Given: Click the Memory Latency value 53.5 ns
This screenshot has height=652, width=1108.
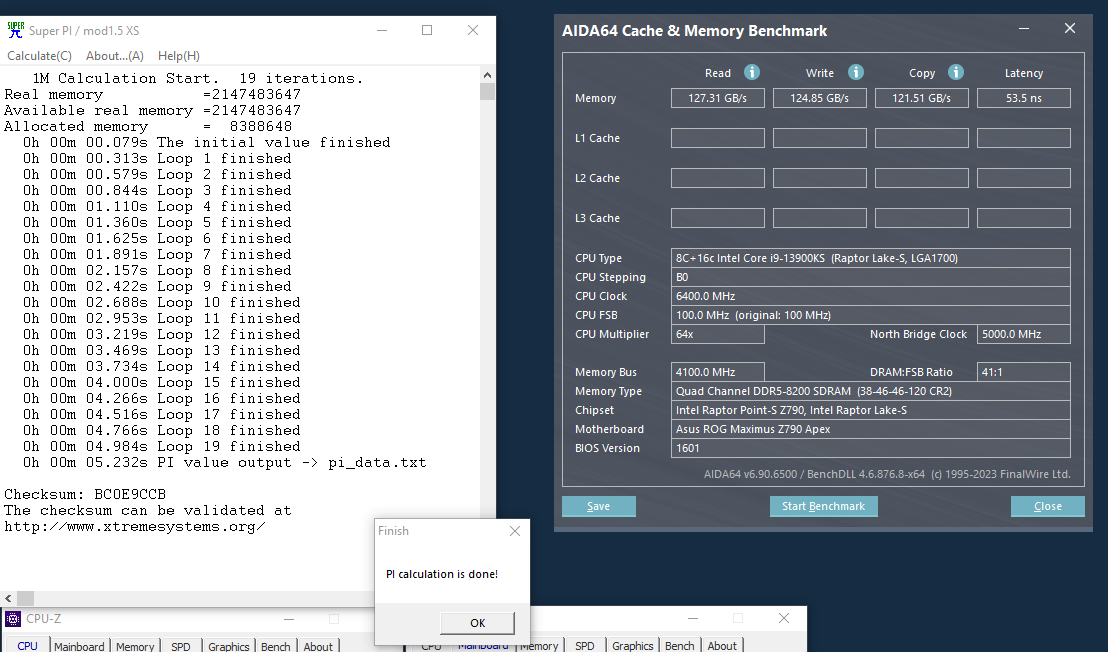Looking at the screenshot, I should [1023, 98].
